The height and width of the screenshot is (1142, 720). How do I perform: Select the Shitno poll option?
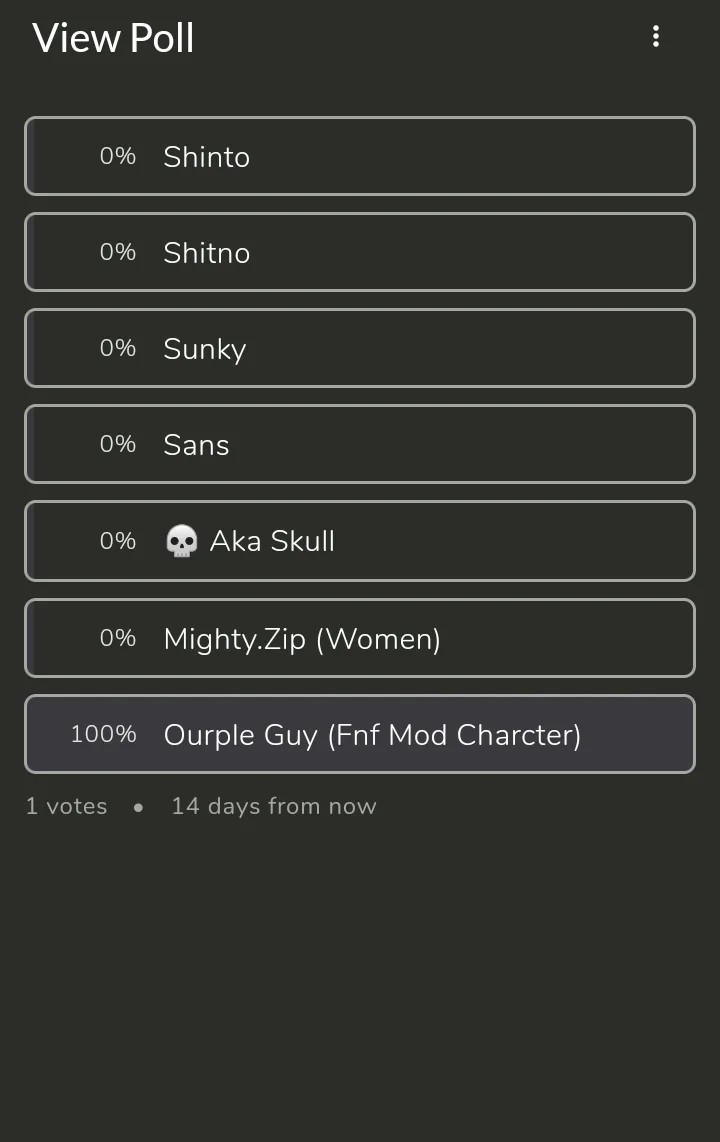point(359,252)
